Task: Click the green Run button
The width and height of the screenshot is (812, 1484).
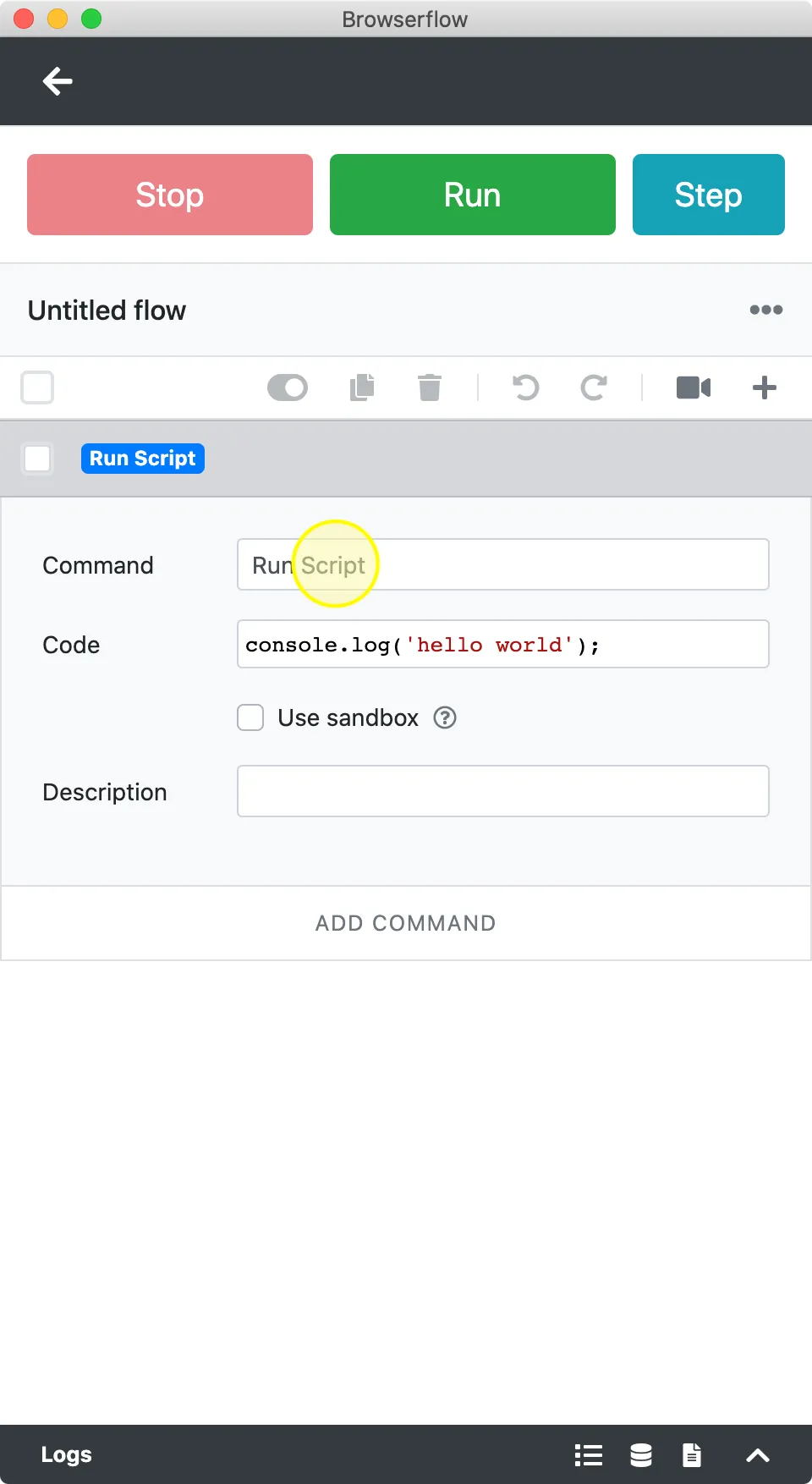Action: pyautogui.click(x=473, y=195)
